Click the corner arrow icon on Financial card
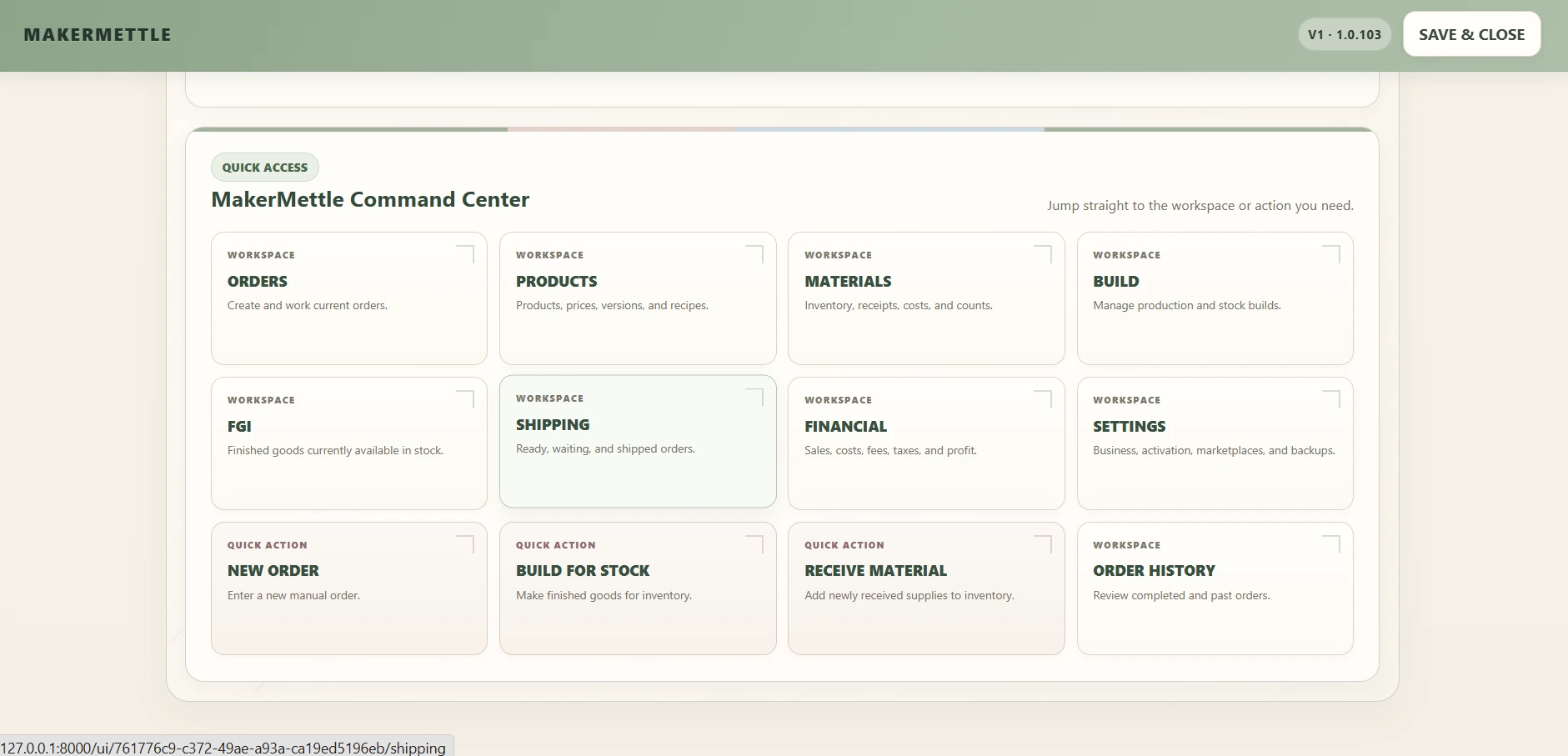1568x756 pixels. (x=1043, y=399)
